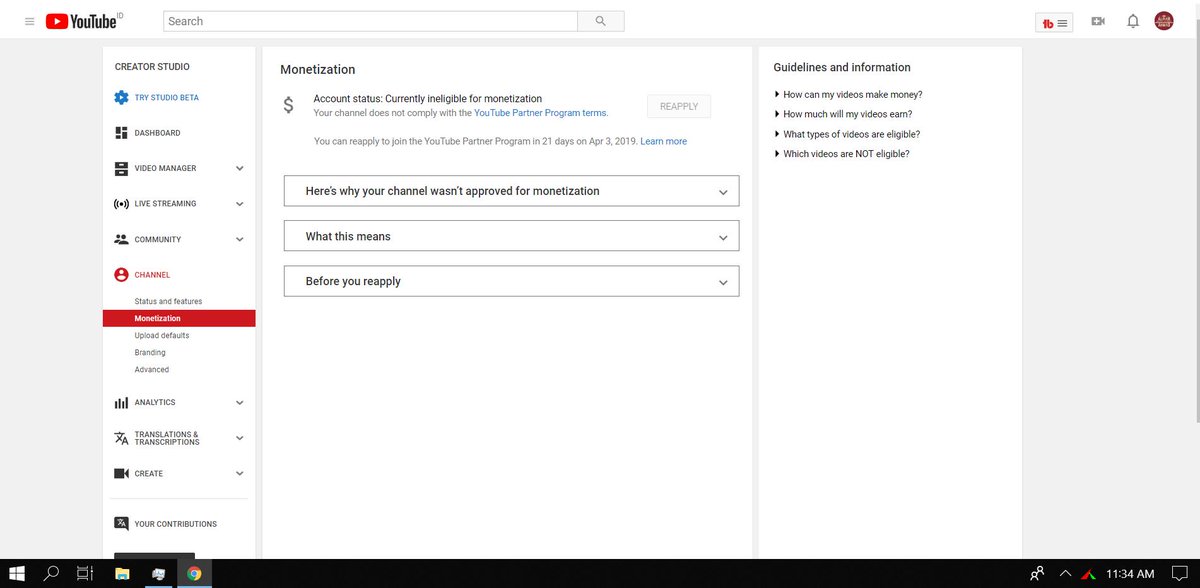Focus the YouTube search field
This screenshot has height=588, width=1200.
(370, 21)
